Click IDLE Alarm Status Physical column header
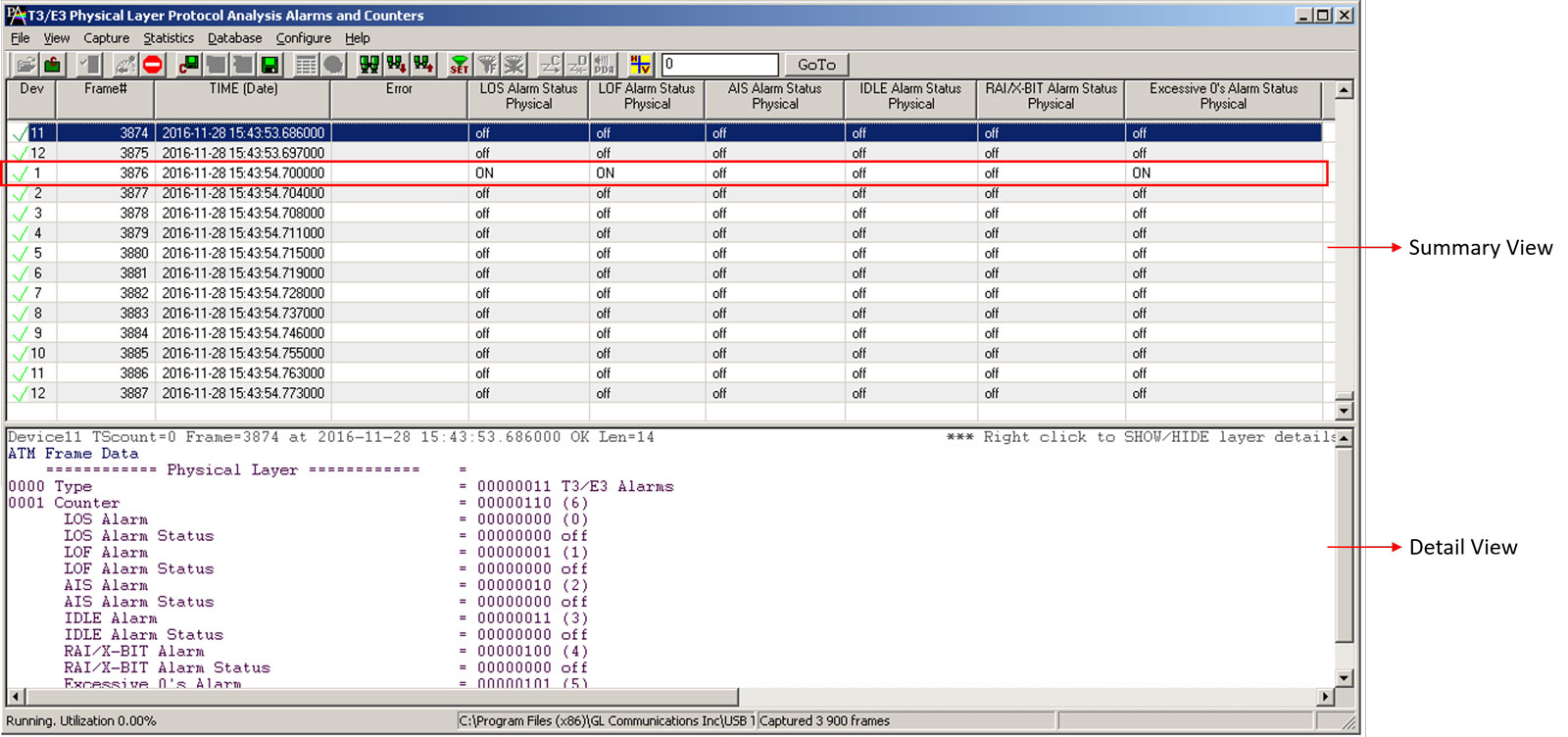1568x737 pixels. pos(910,99)
